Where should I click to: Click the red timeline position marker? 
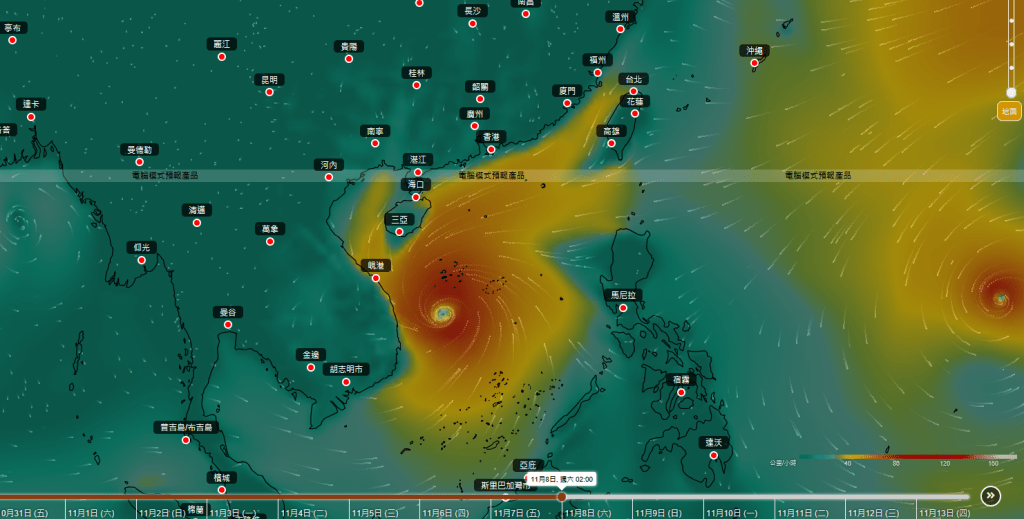point(561,496)
